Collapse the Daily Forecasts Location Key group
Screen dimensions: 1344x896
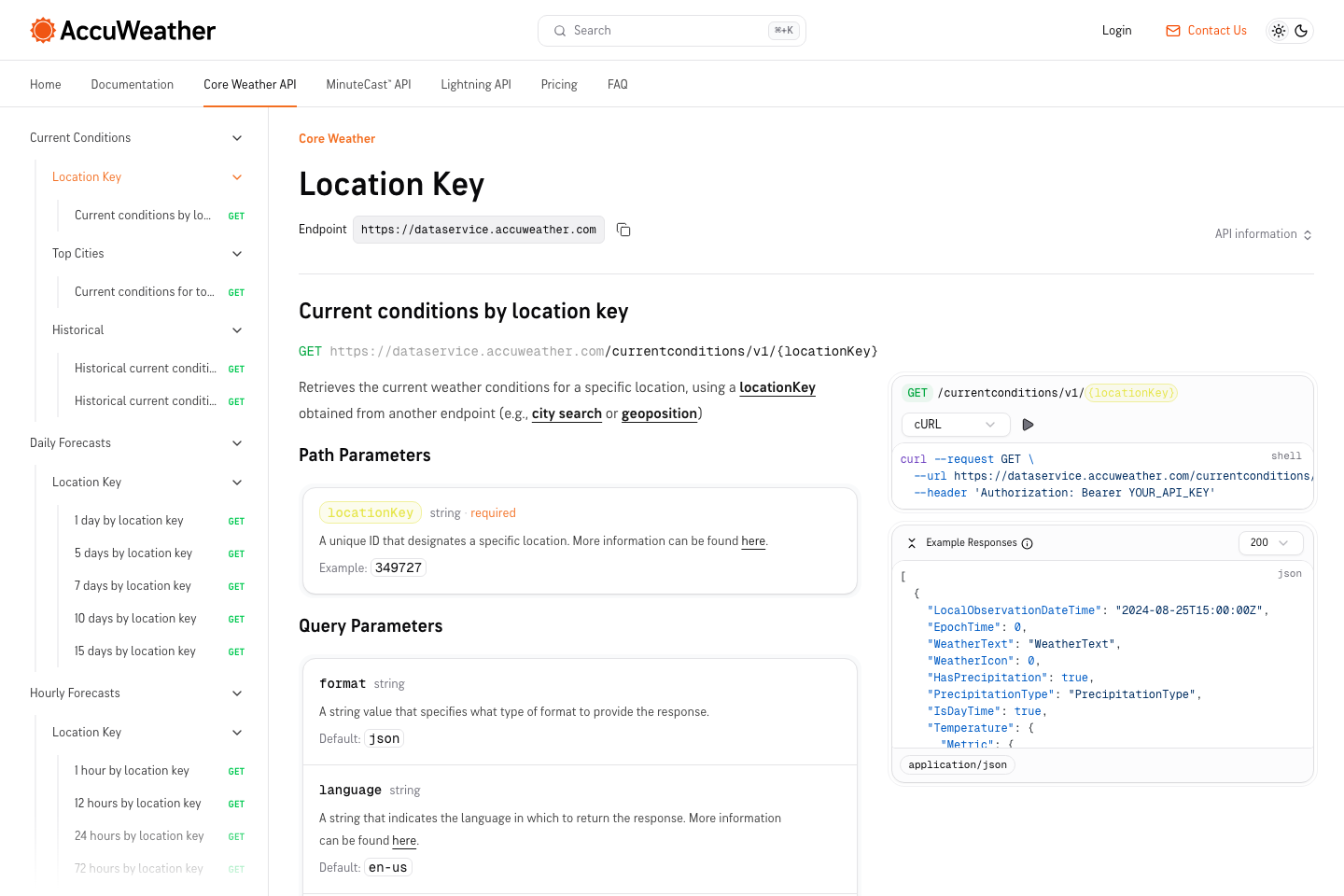[237, 482]
